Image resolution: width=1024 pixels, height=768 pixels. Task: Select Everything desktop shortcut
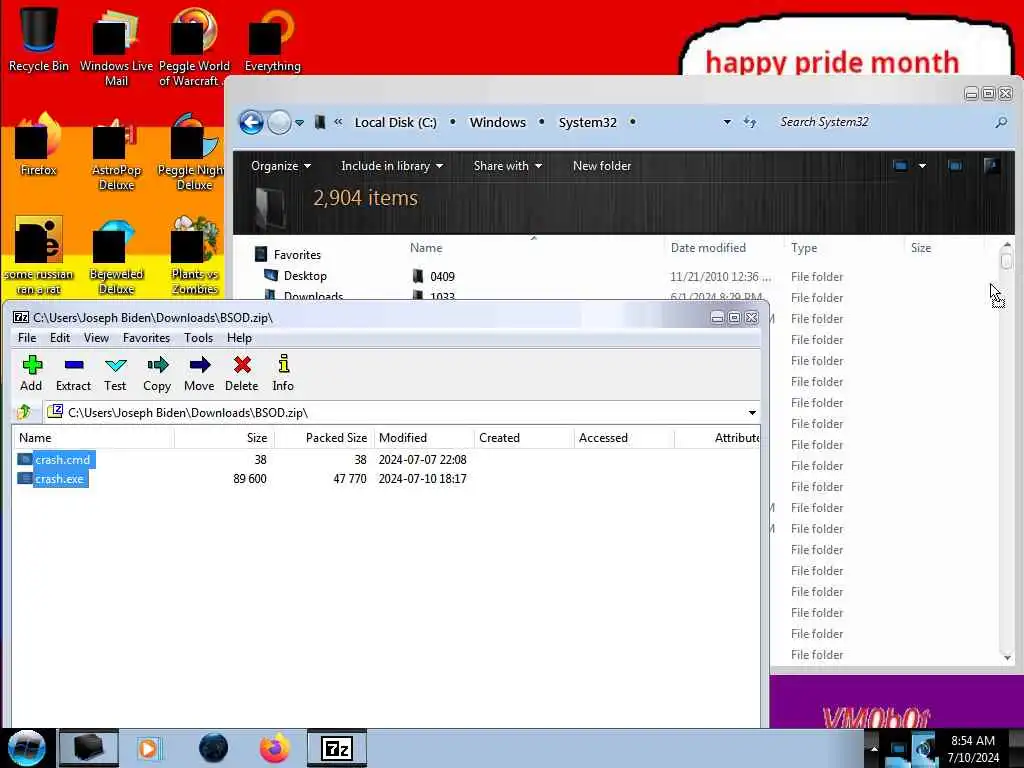pos(272,40)
